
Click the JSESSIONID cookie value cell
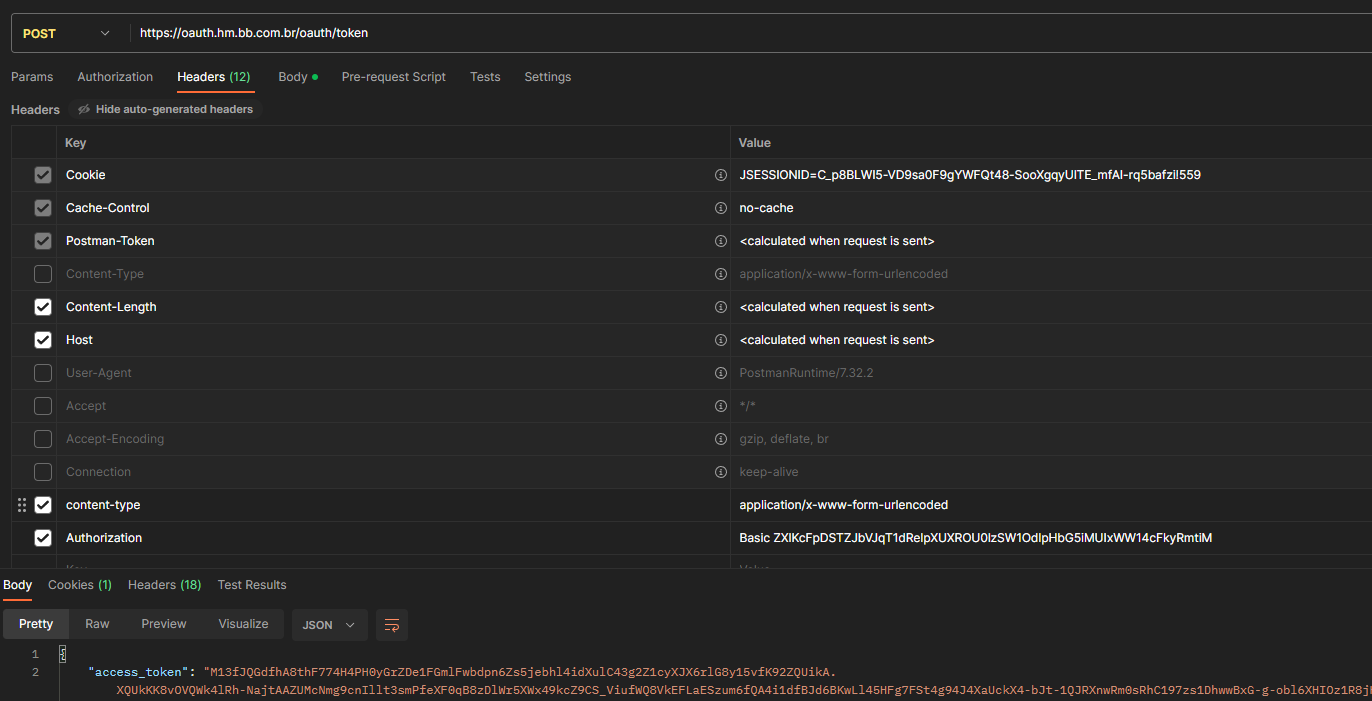[x=1051, y=175]
